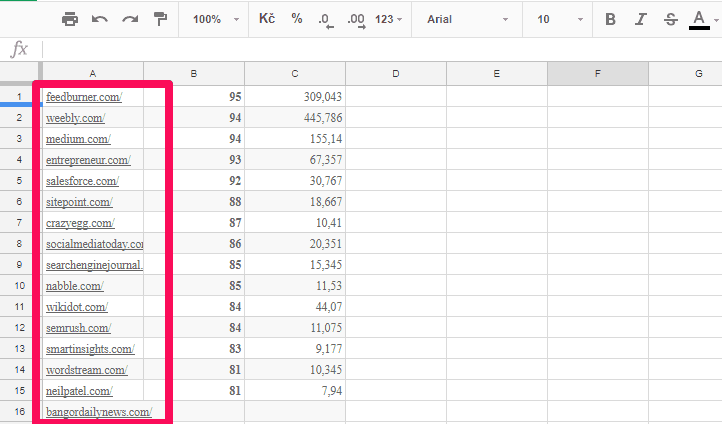The height and width of the screenshot is (424, 722).
Task: Open the feedburner.com/ link
Action: [83, 97]
